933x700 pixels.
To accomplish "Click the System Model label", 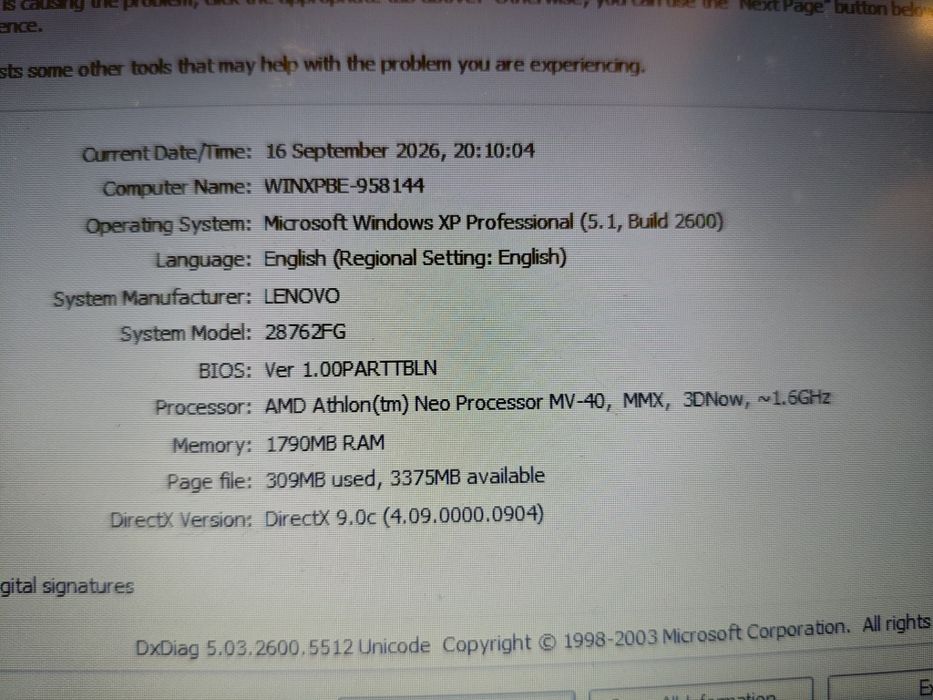I will point(186,333).
